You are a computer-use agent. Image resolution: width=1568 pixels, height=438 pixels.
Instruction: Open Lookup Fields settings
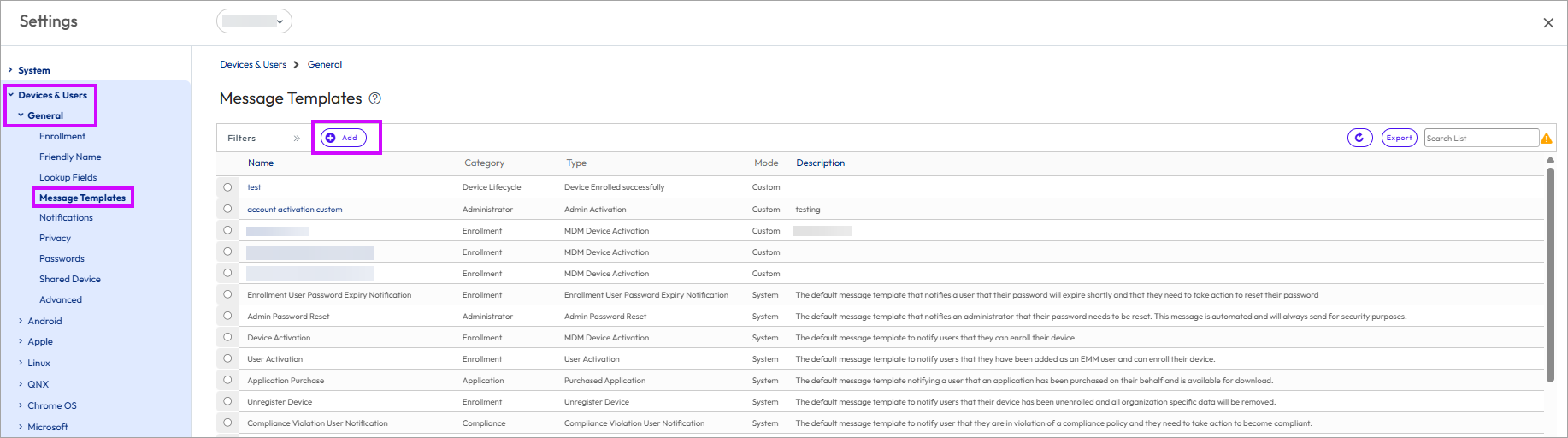(68, 177)
